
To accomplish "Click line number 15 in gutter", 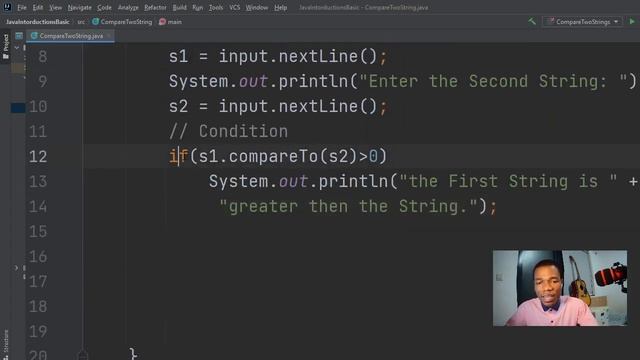I will tap(38, 232).
